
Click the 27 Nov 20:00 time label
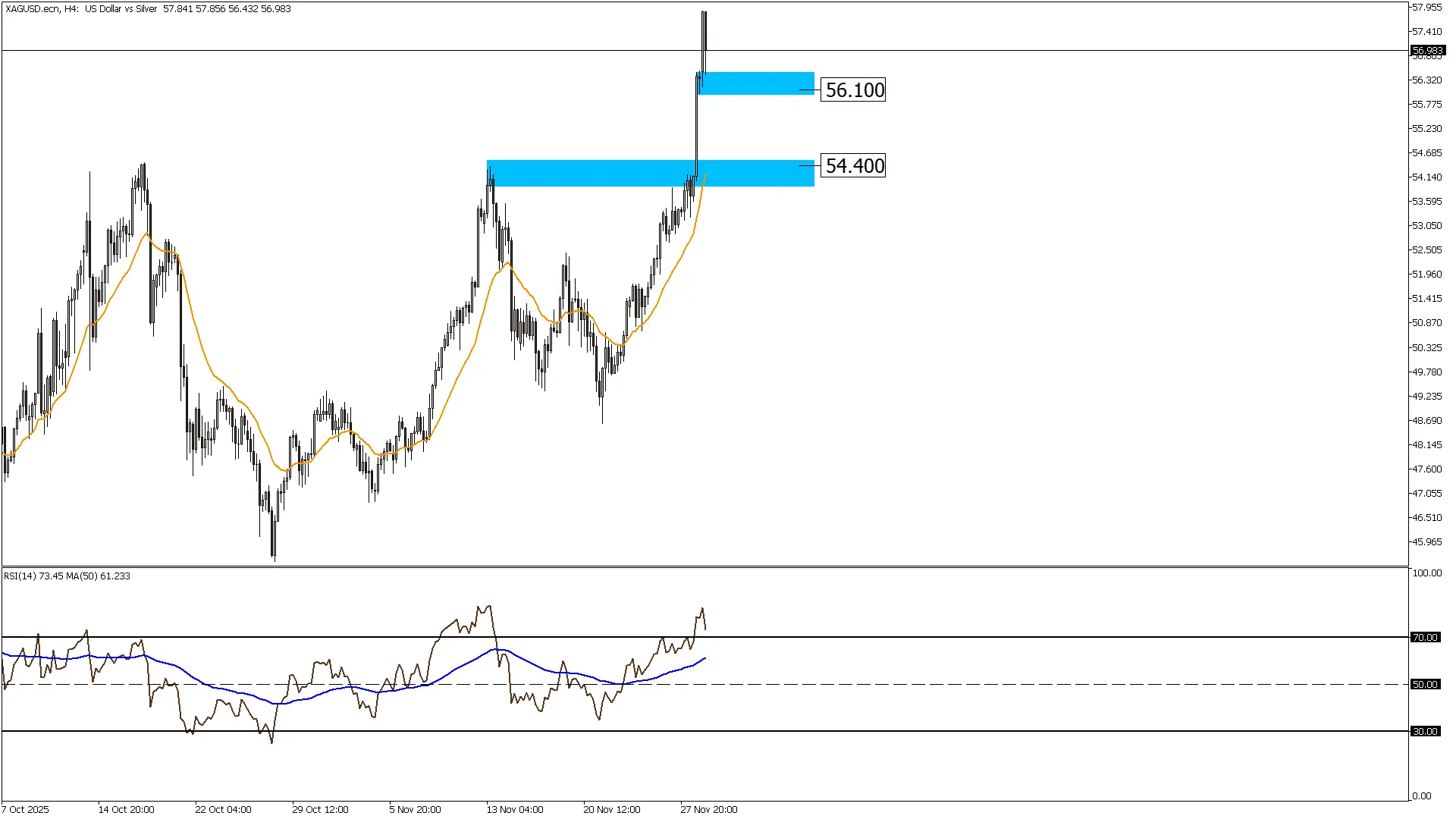click(x=708, y=810)
